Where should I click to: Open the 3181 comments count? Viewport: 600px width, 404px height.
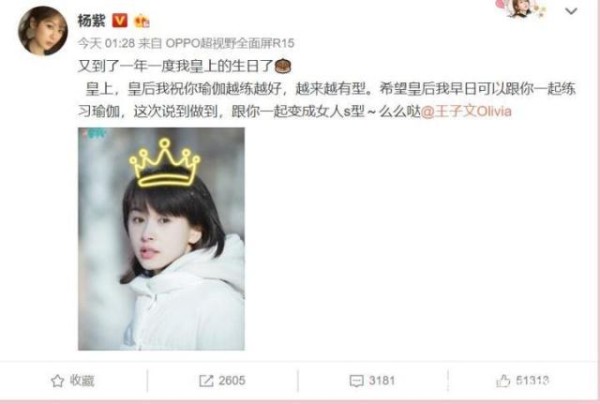point(382,381)
